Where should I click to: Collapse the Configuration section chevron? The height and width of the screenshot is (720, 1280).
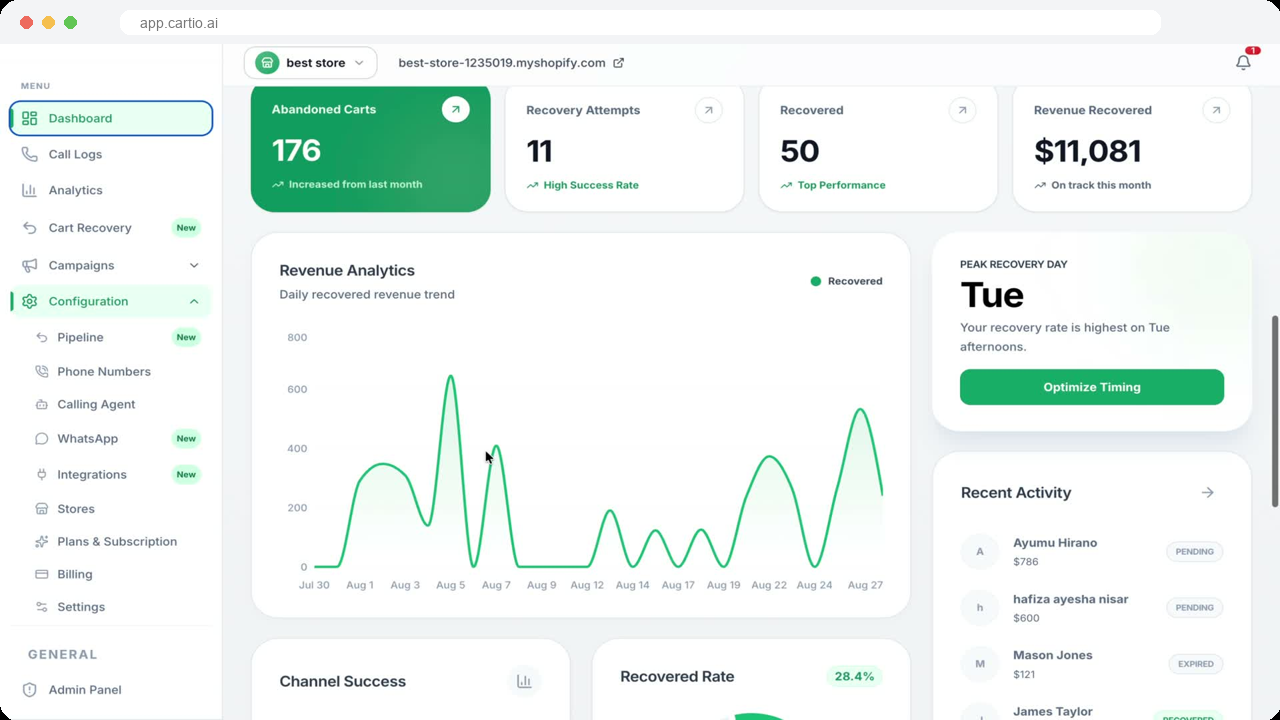click(x=194, y=301)
